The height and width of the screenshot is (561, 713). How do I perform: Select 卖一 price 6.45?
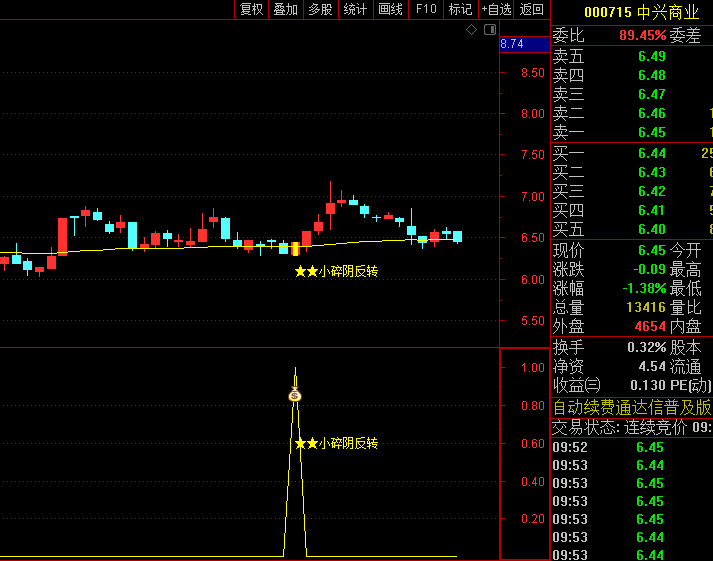click(x=652, y=133)
